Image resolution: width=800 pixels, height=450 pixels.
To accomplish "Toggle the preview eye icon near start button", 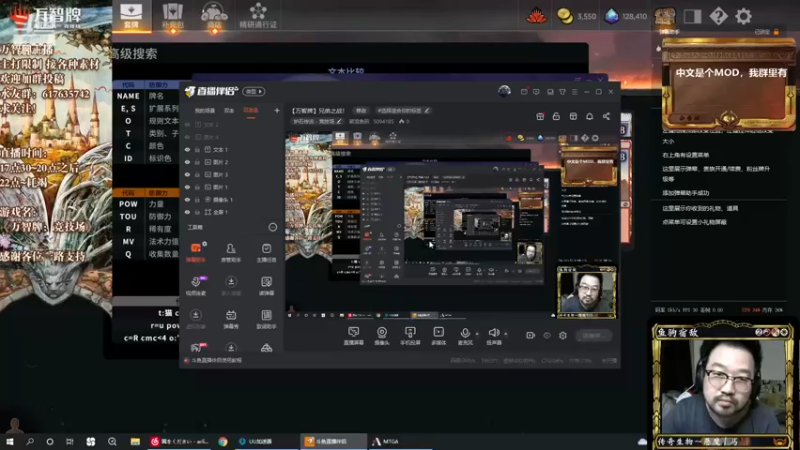I will [x=547, y=335].
